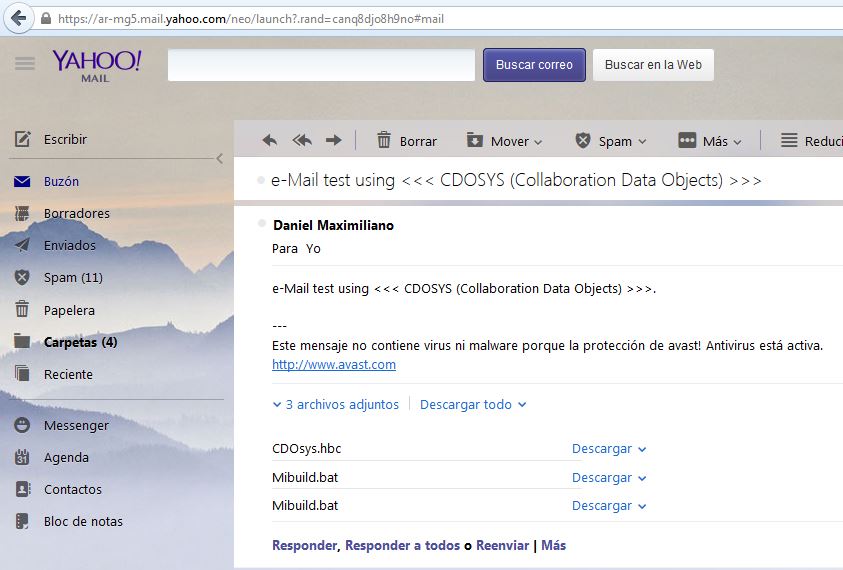Open the Buzón inbox folder
843x570 pixels.
[x=61, y=181]
